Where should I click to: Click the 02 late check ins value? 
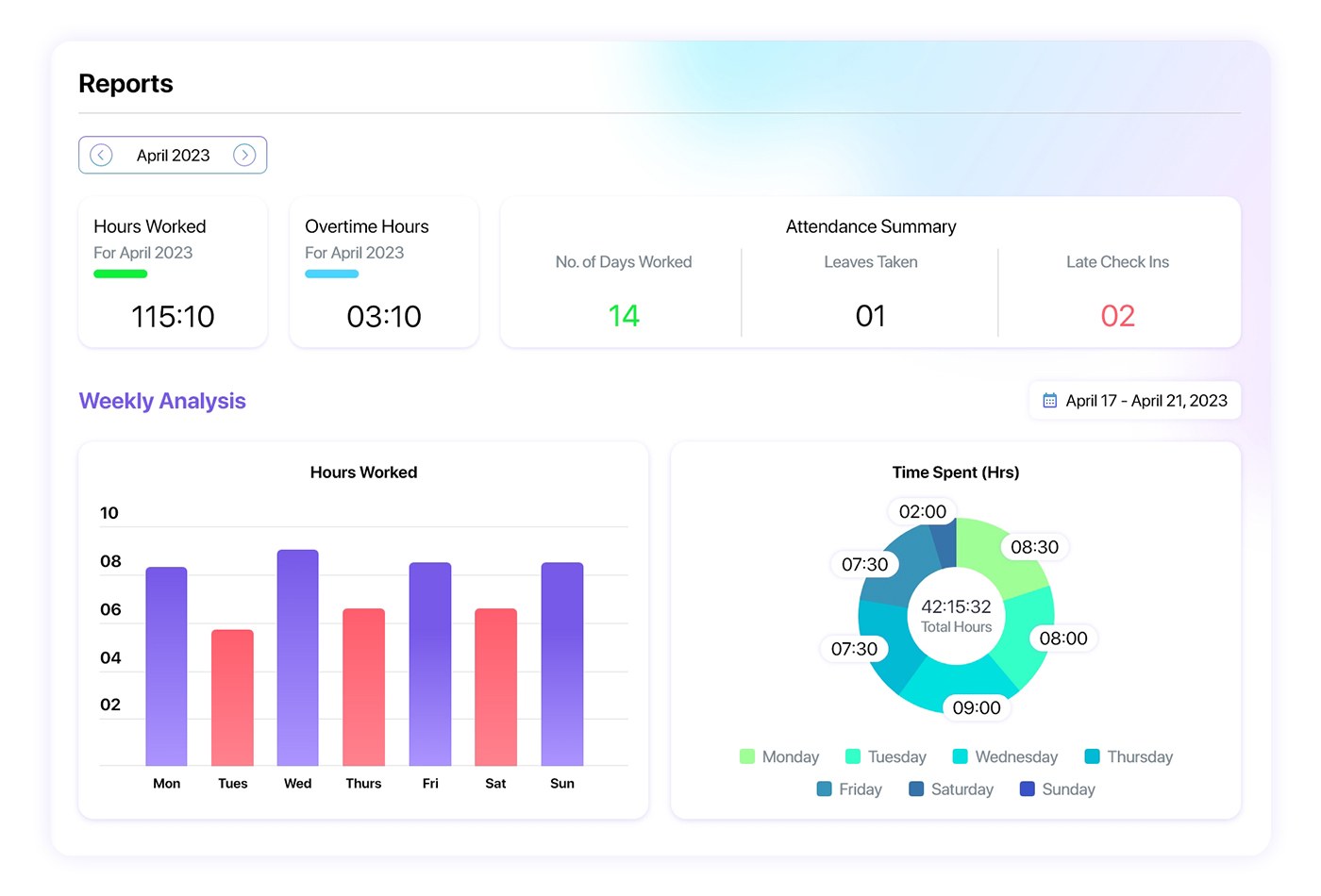pyautogui.click(x=1118, y=316)
